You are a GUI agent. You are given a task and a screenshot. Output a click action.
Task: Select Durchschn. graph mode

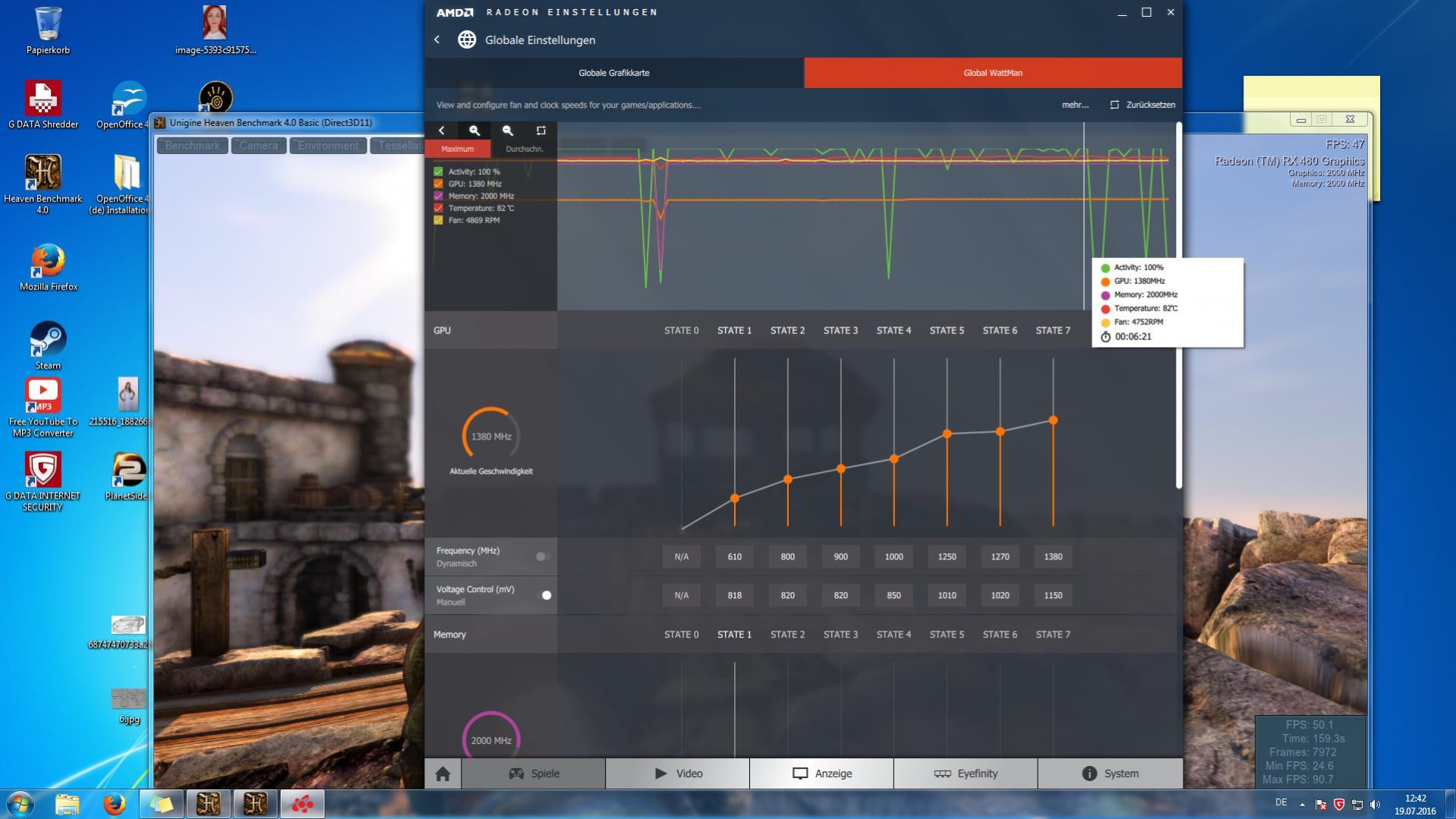click(525, 149)
